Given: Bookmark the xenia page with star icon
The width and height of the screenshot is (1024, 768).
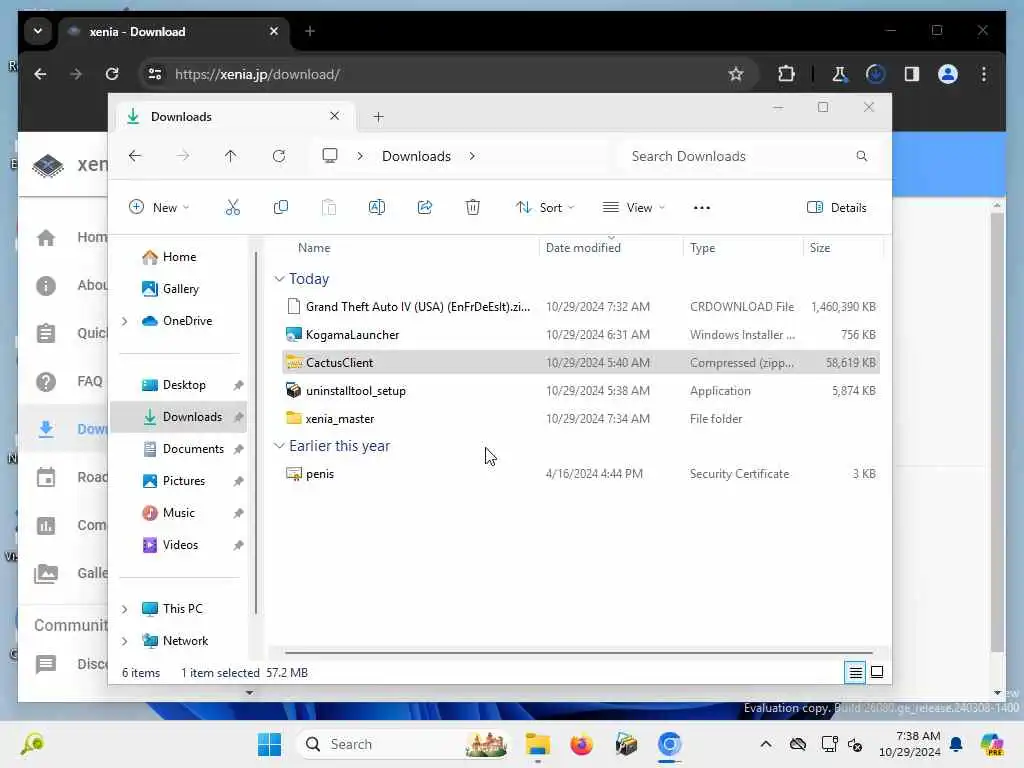Looking at the screenshot, I should (x=736, y=74).
